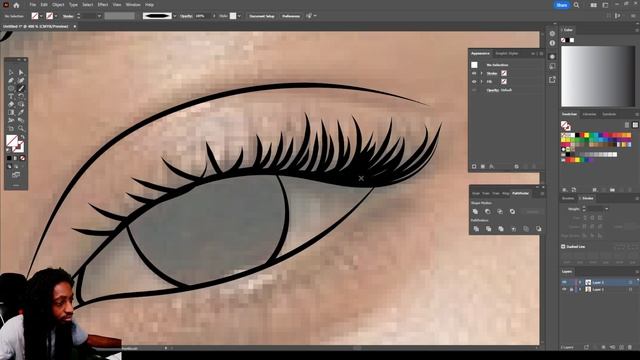
Task: Select the Selection tool arrow in toolbar
Action: [11, 72]
